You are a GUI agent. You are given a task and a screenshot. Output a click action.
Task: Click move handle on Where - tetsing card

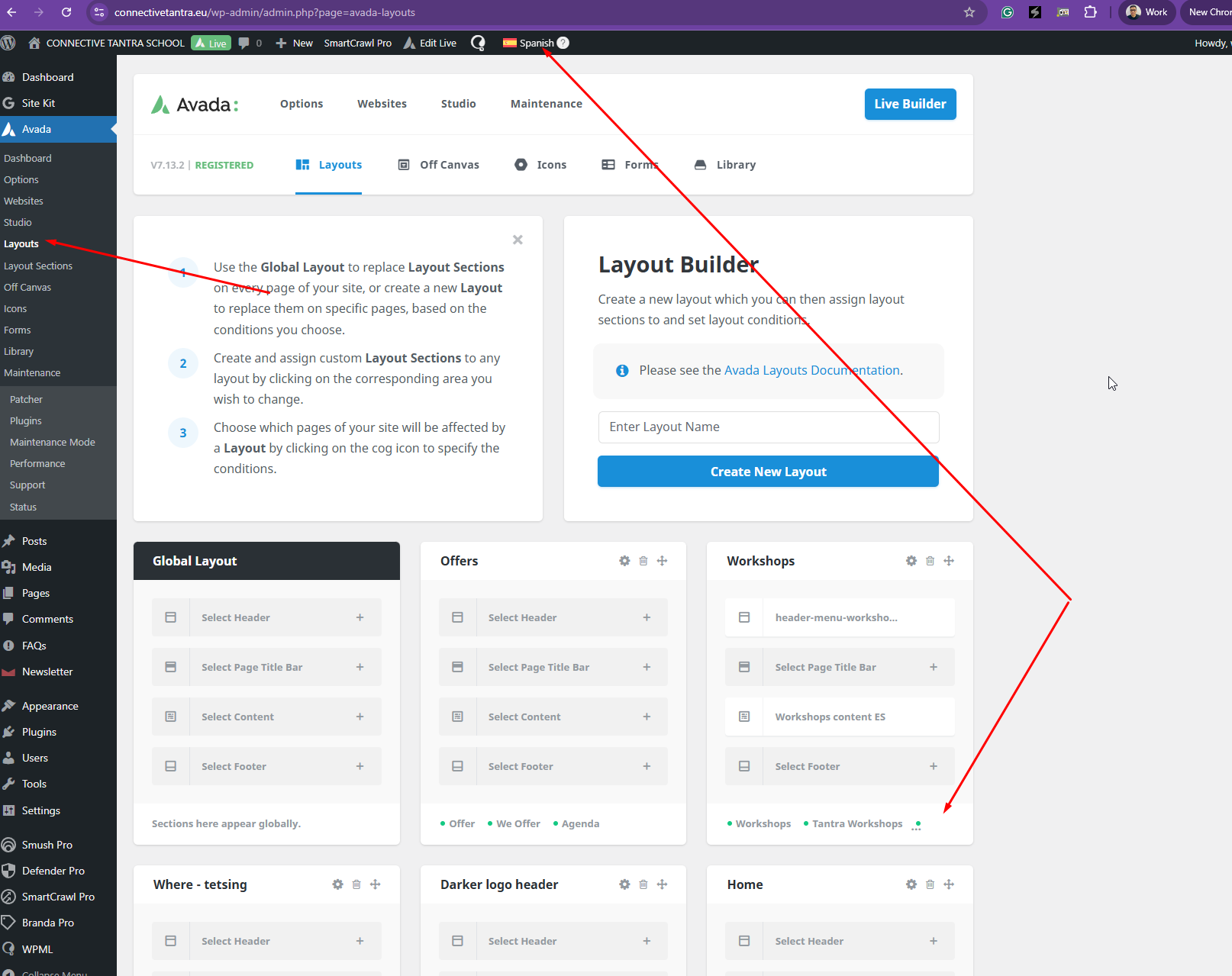point(376,884)
